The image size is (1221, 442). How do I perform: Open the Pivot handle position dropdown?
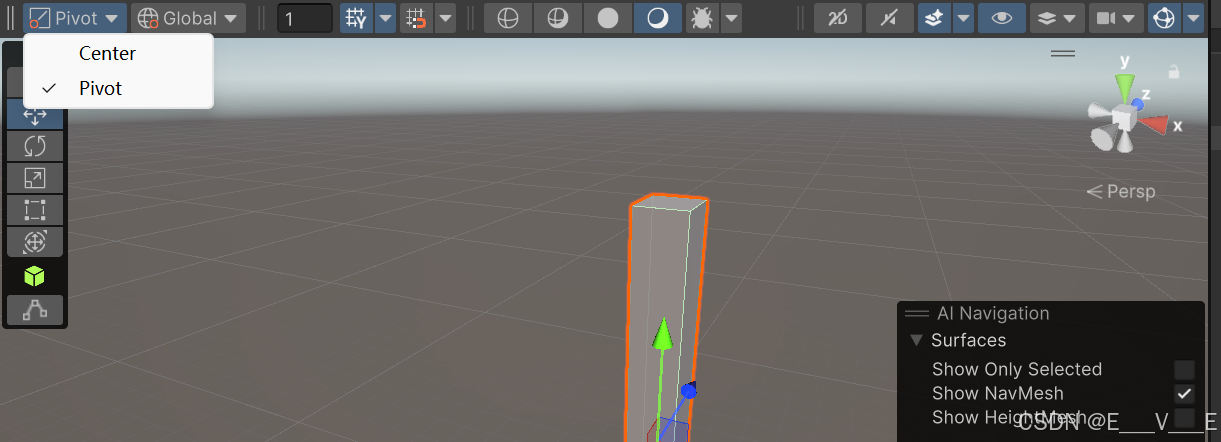click(75, 18)
